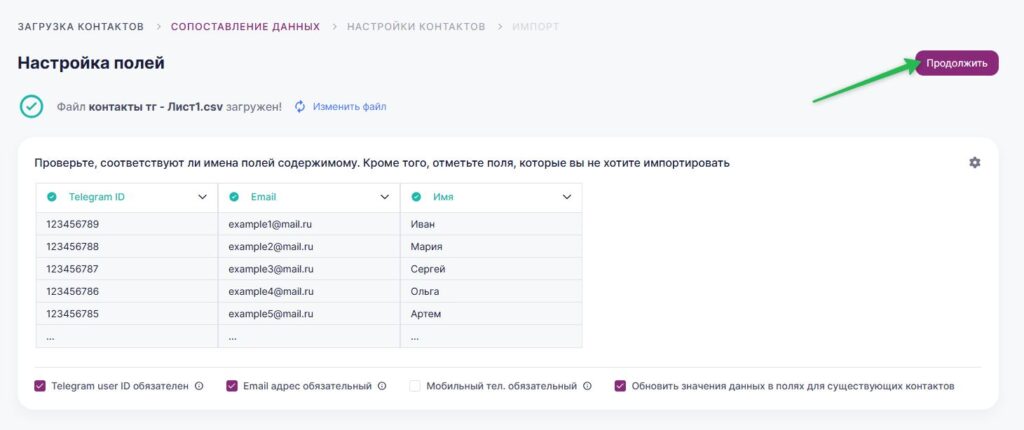Click green check icon in Telegram ID header
Image resolution: width=1024 pixels, height=430 pixels.
(52, 197)
